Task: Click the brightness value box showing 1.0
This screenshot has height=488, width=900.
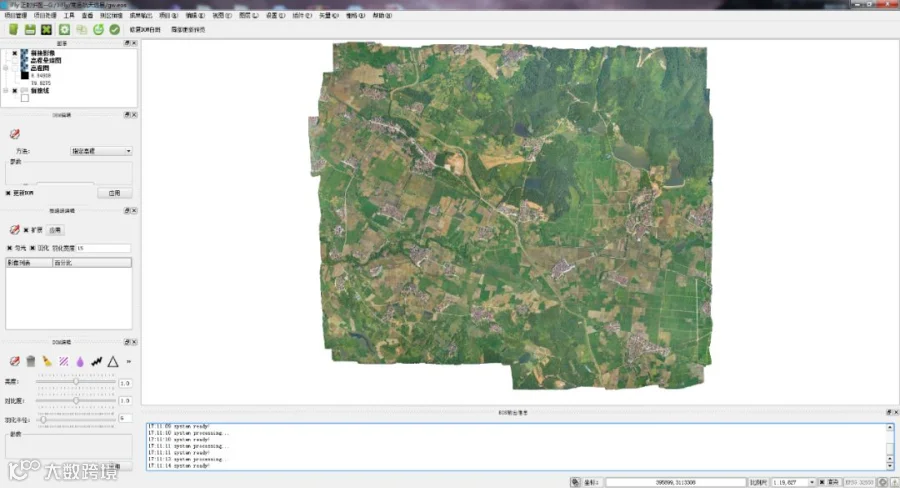Action: 125,383
